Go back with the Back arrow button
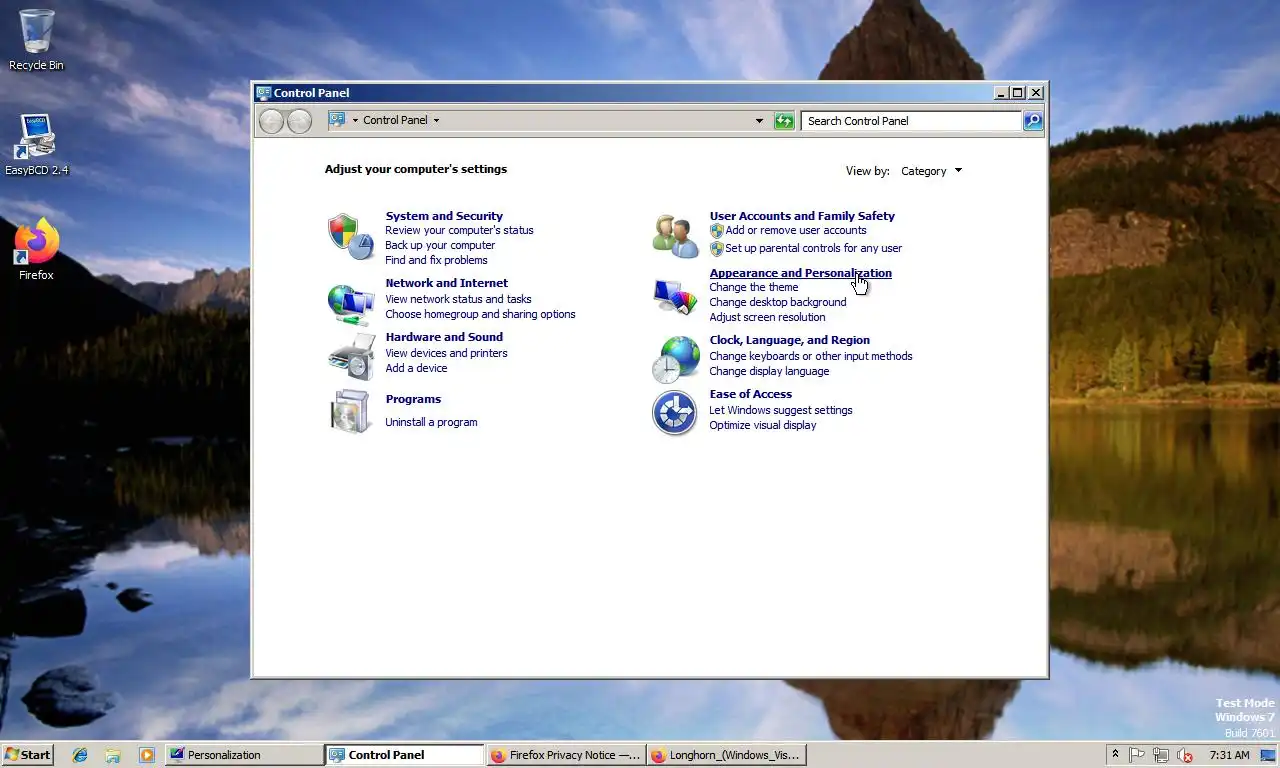This screenshot has width=1280, height=768. click(x=271, y=121)
